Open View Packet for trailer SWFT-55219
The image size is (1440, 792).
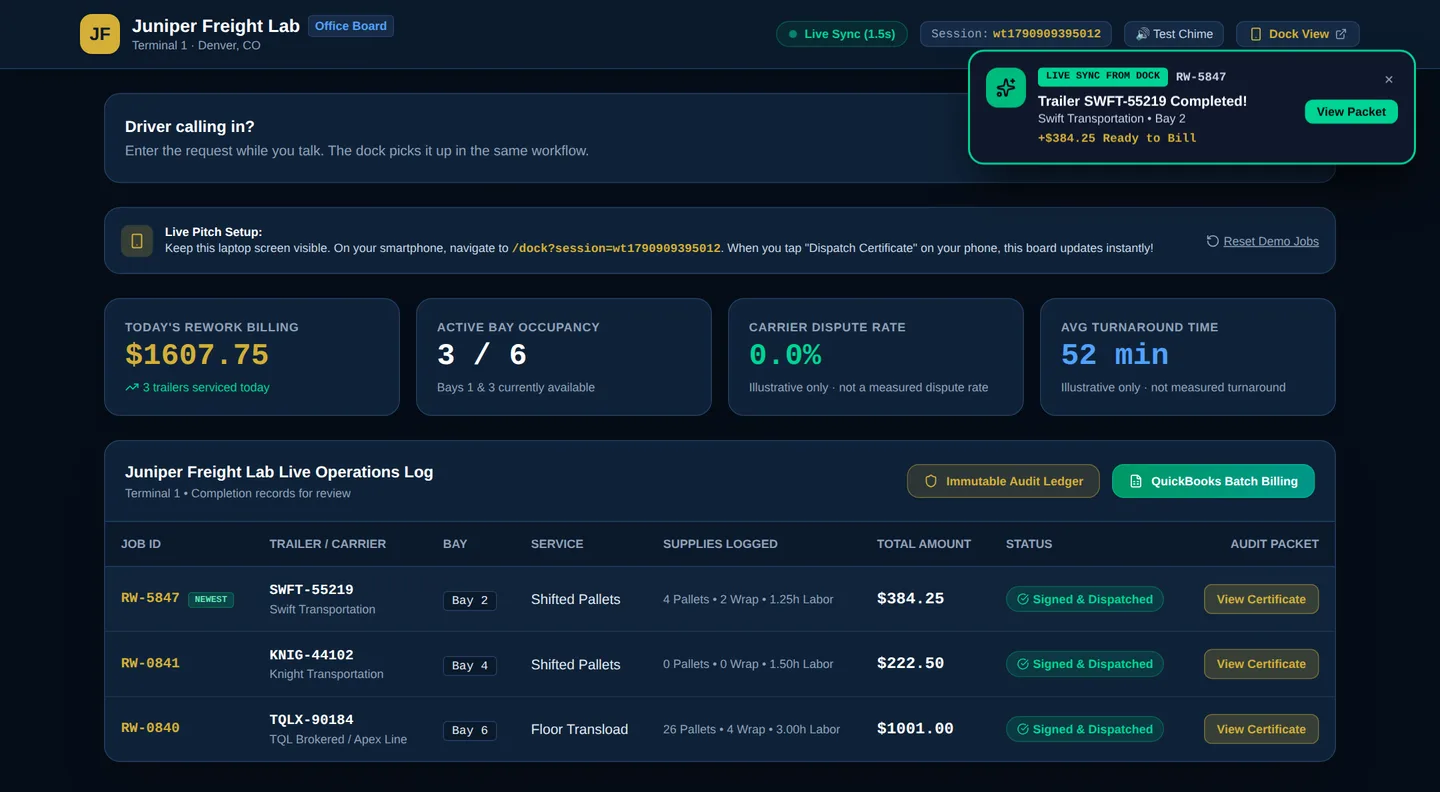[x=1351, y=112]
